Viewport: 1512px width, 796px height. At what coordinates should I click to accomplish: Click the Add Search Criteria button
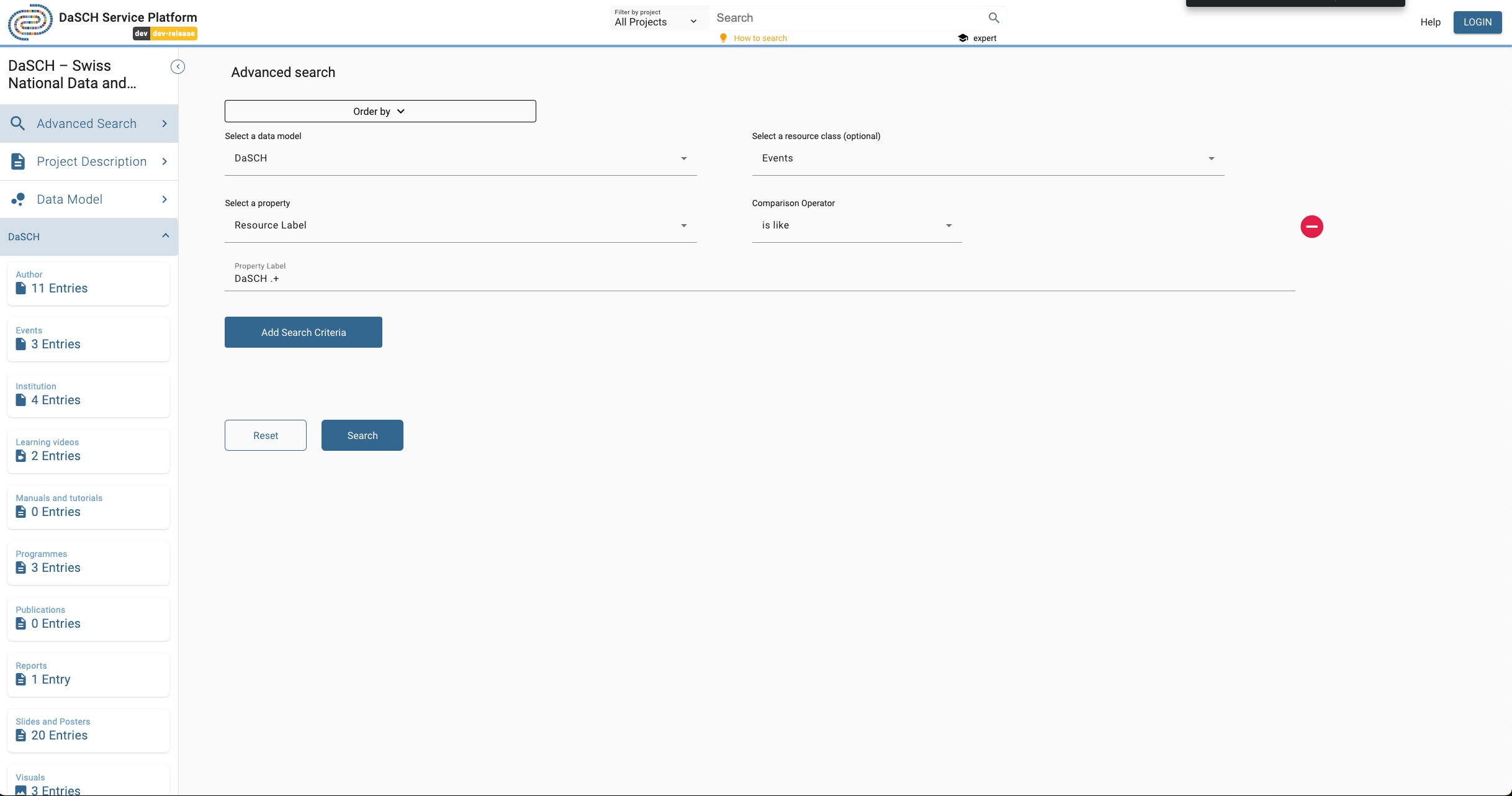303,332
